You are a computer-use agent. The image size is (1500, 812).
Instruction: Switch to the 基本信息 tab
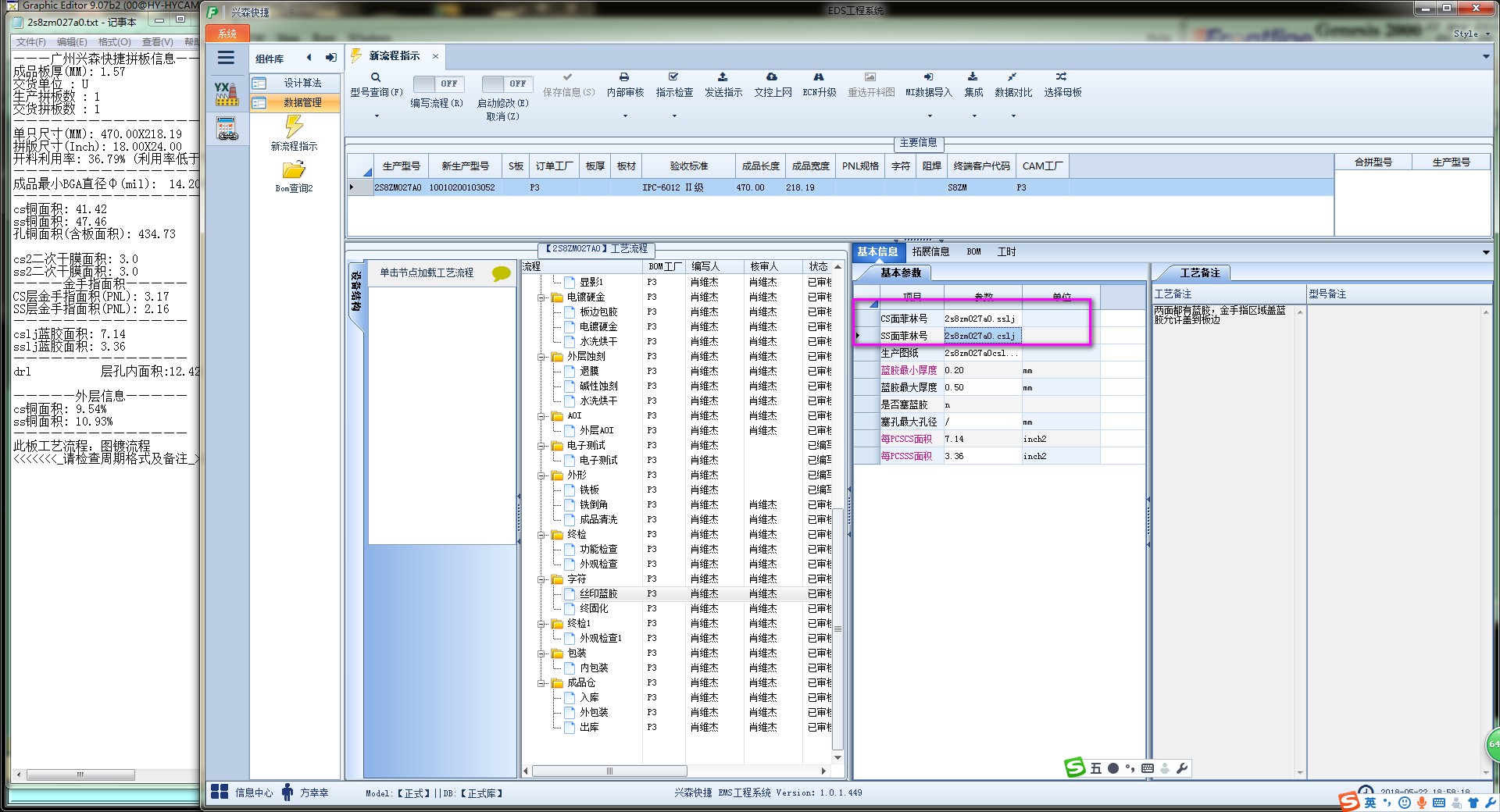pos(877,251)
